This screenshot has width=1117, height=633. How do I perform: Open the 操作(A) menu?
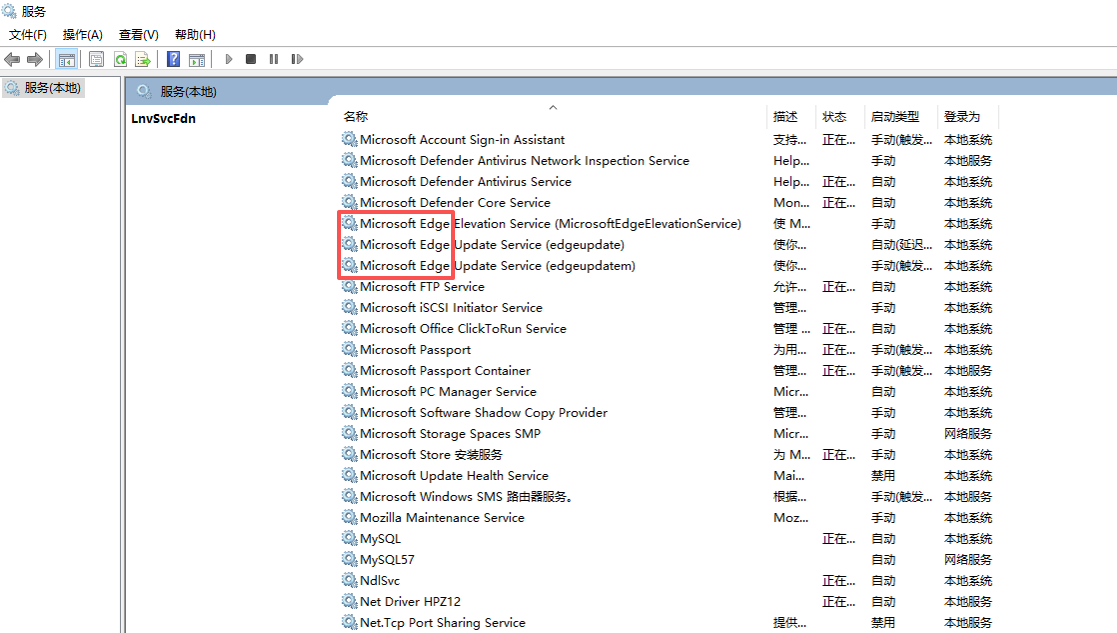coord(83,34)
